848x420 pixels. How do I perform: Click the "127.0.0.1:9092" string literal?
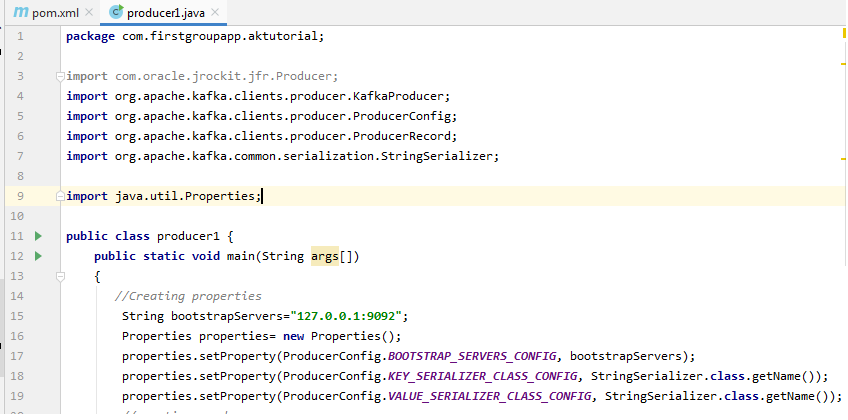346,316
